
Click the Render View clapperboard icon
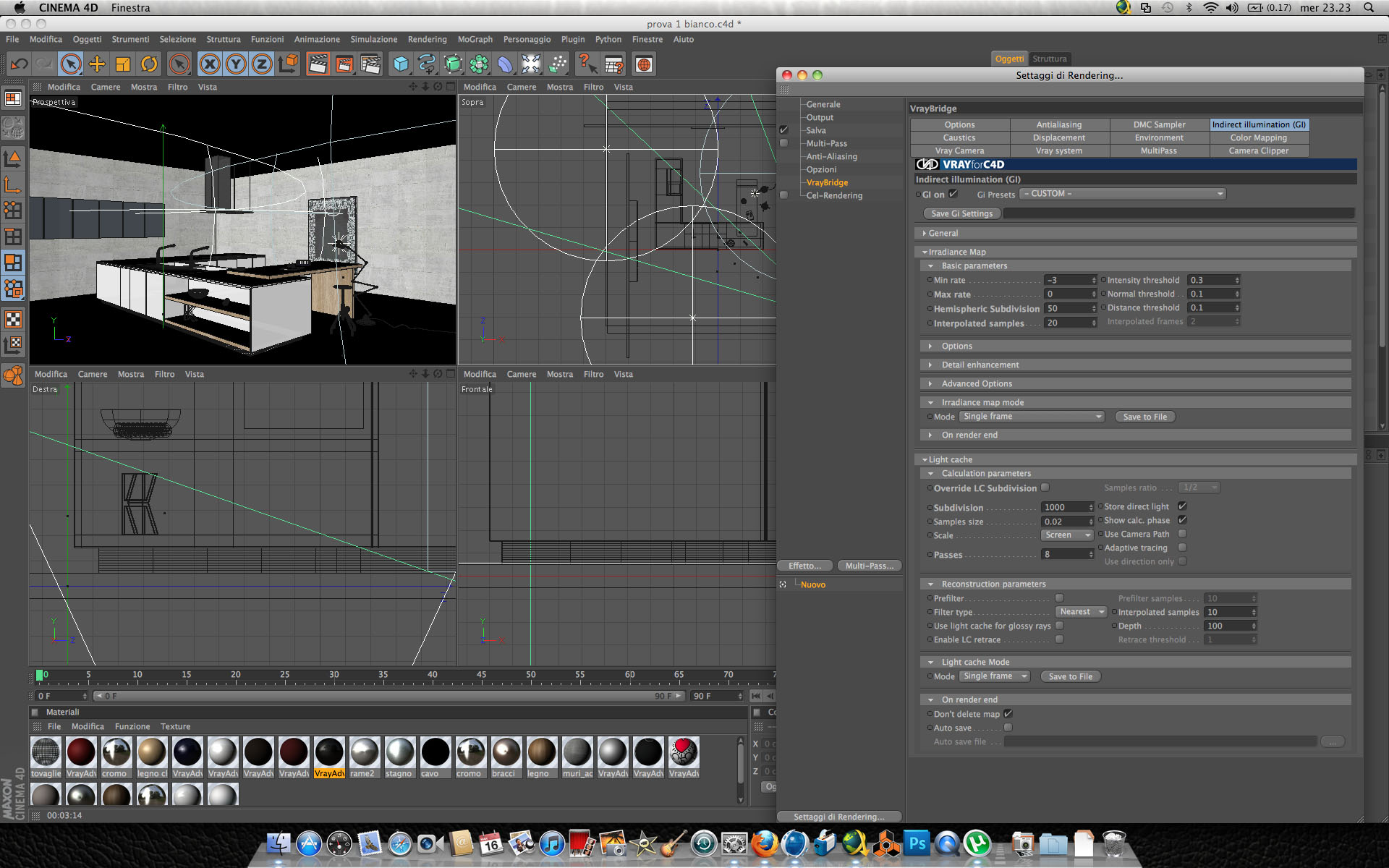(318, 64)
